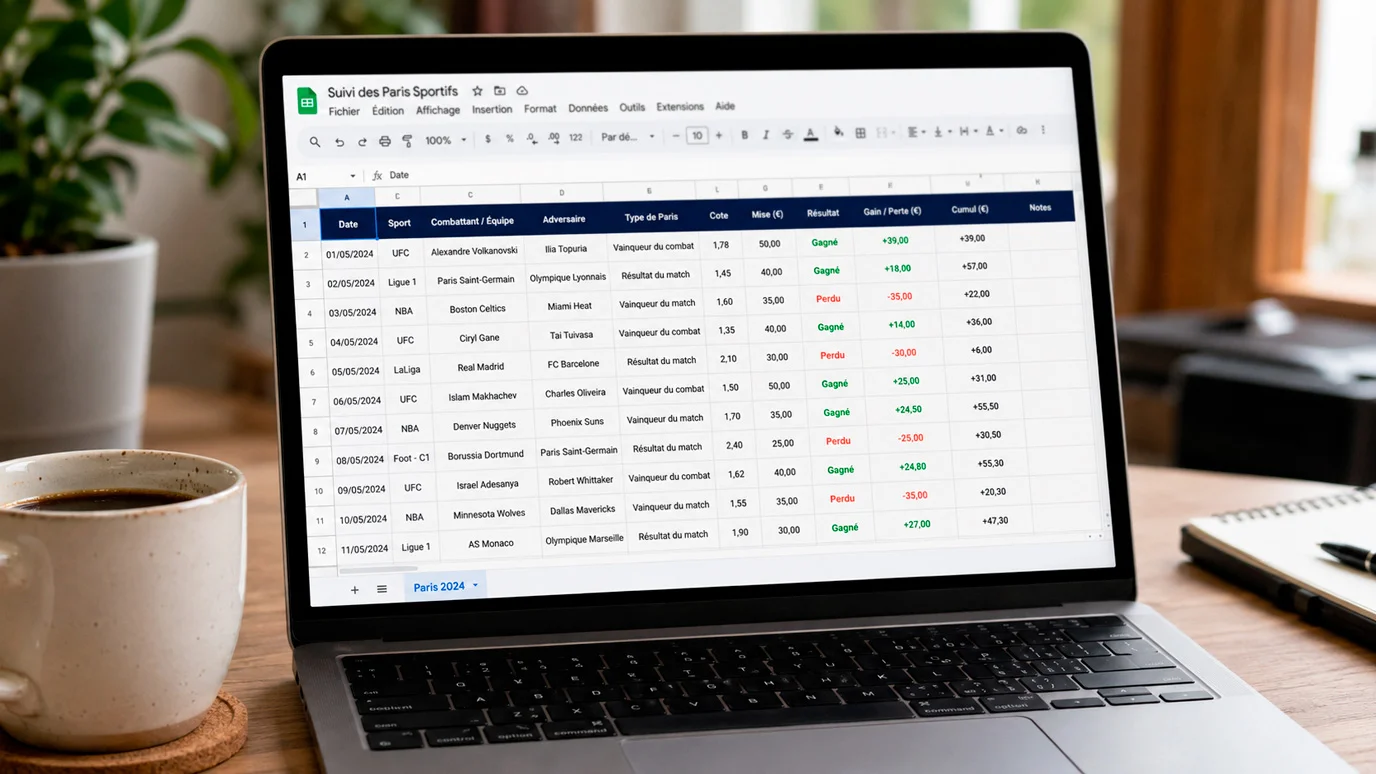Open the horizontal align dropdown
1376x774 pixels.
tap(915, 131)
